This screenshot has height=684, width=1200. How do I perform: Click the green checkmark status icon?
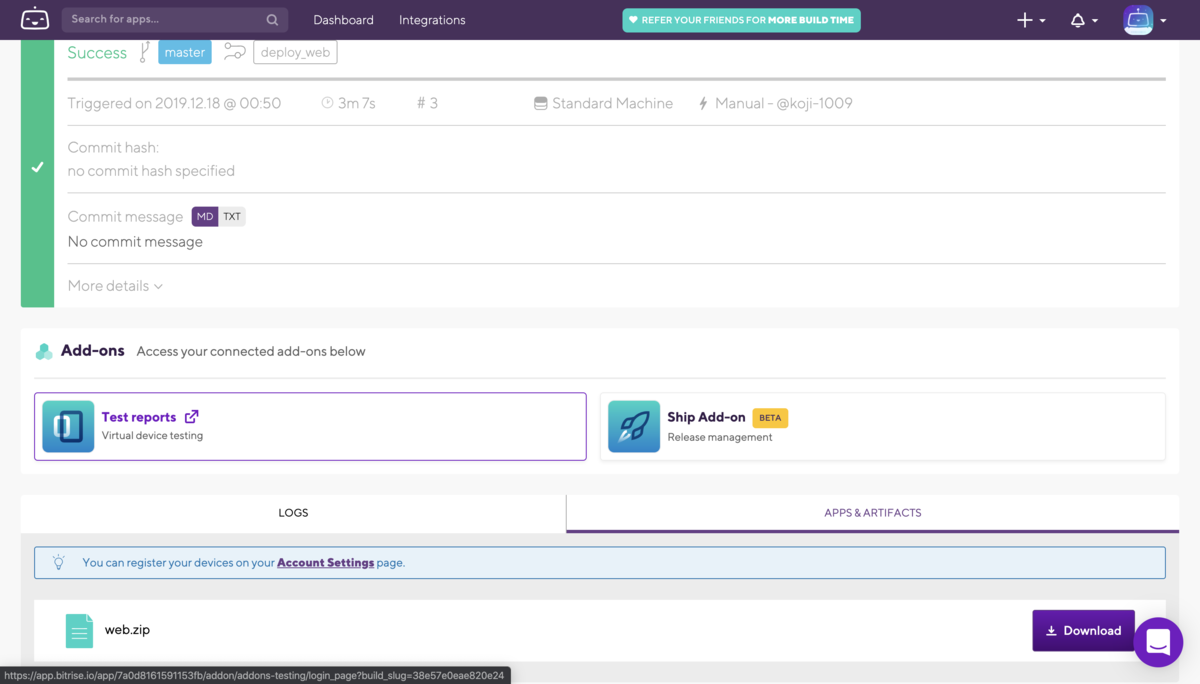tap(37, 167)
